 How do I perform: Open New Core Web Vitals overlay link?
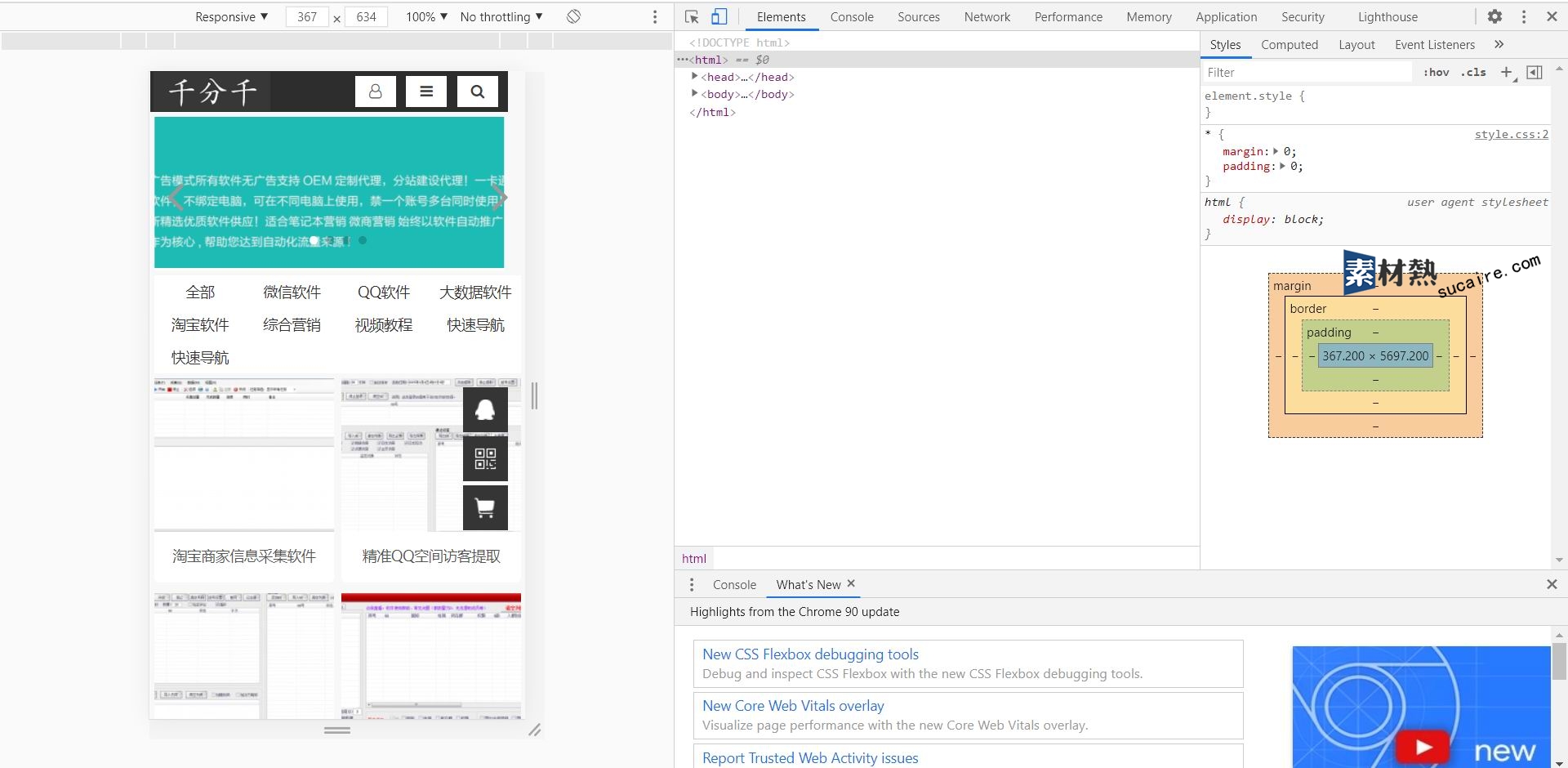793,705
